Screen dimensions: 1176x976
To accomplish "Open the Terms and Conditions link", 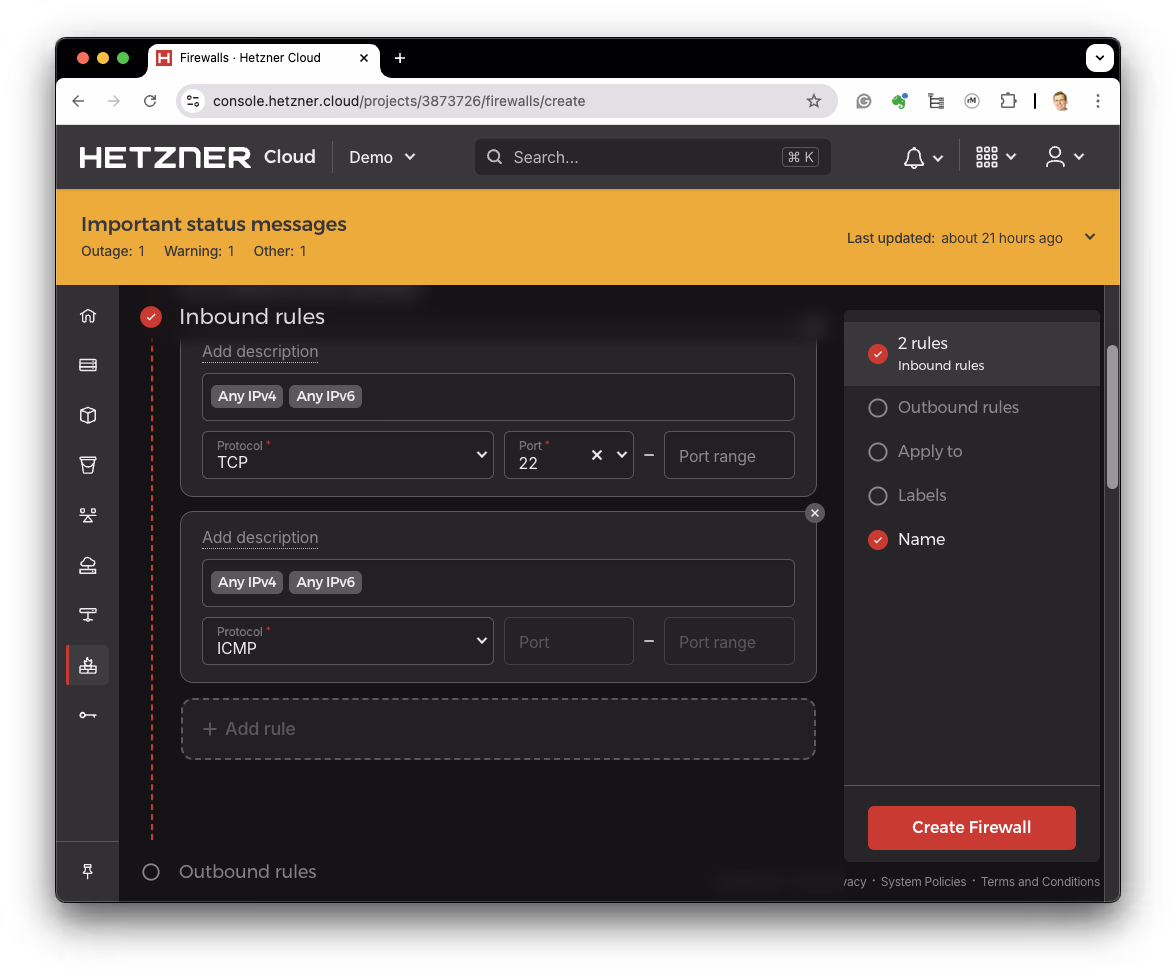I will (1040, 881).
